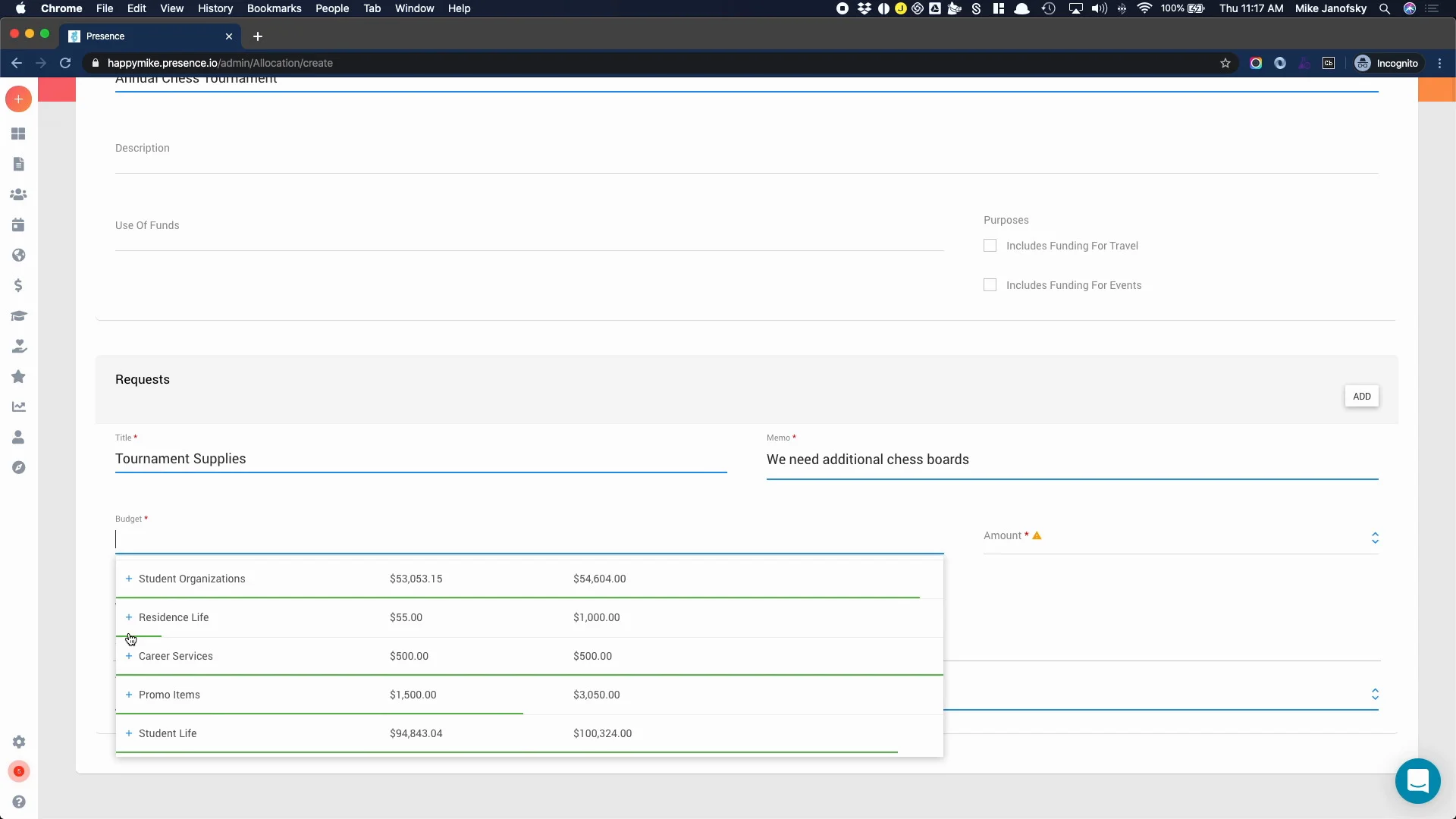1456x819 pixels.
Task: Click the calendar events icon in sidebar
Action: (18, 225)
